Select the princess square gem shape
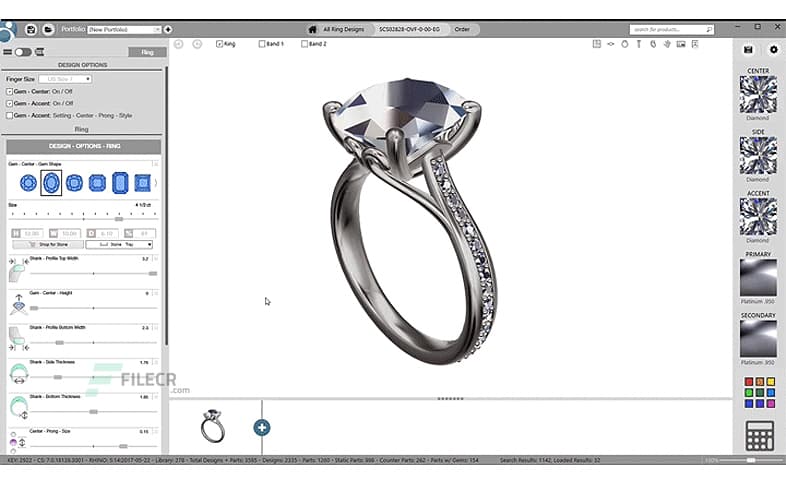The width and height of the screenshot is (786, 484). tap(142, 183)
